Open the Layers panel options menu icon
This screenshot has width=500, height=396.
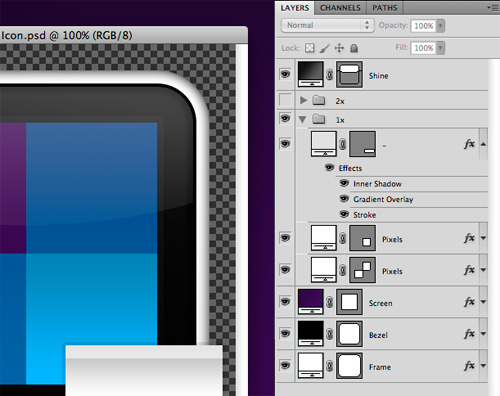pyautogui.click(x=492, y=7)
